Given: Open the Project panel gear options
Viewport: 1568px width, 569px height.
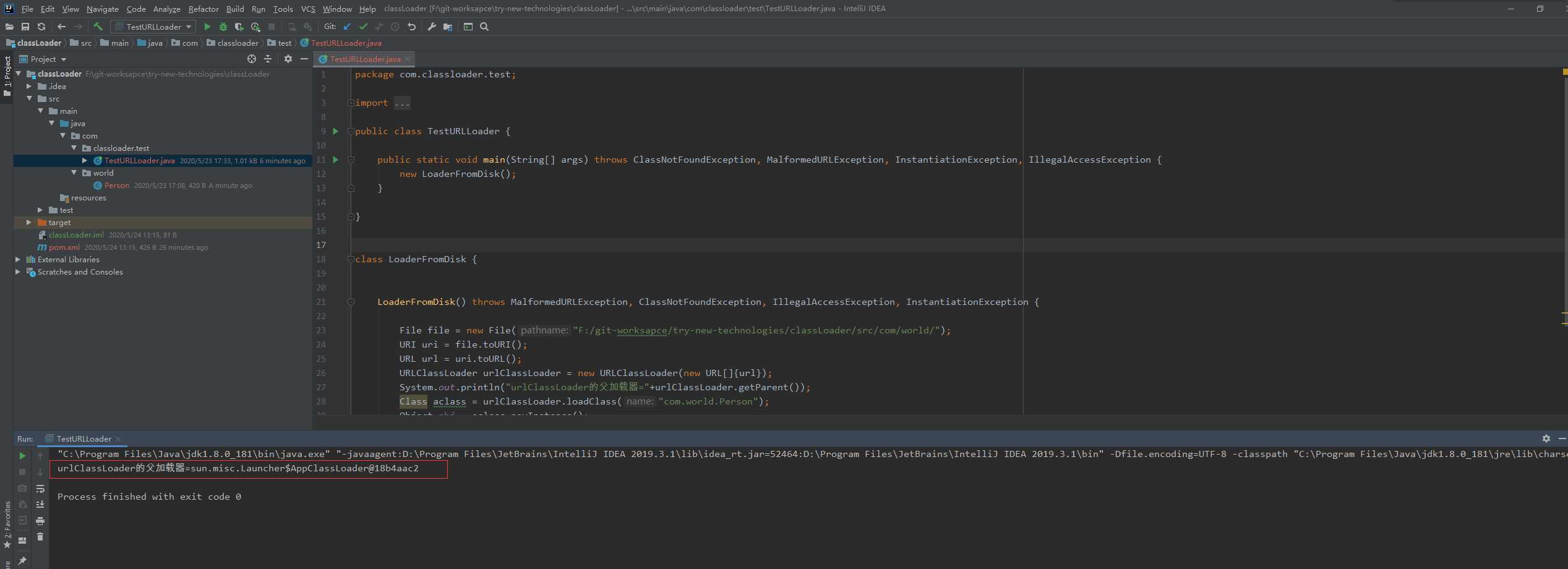Looking at the screenshot, I should [x=288, y=59].
